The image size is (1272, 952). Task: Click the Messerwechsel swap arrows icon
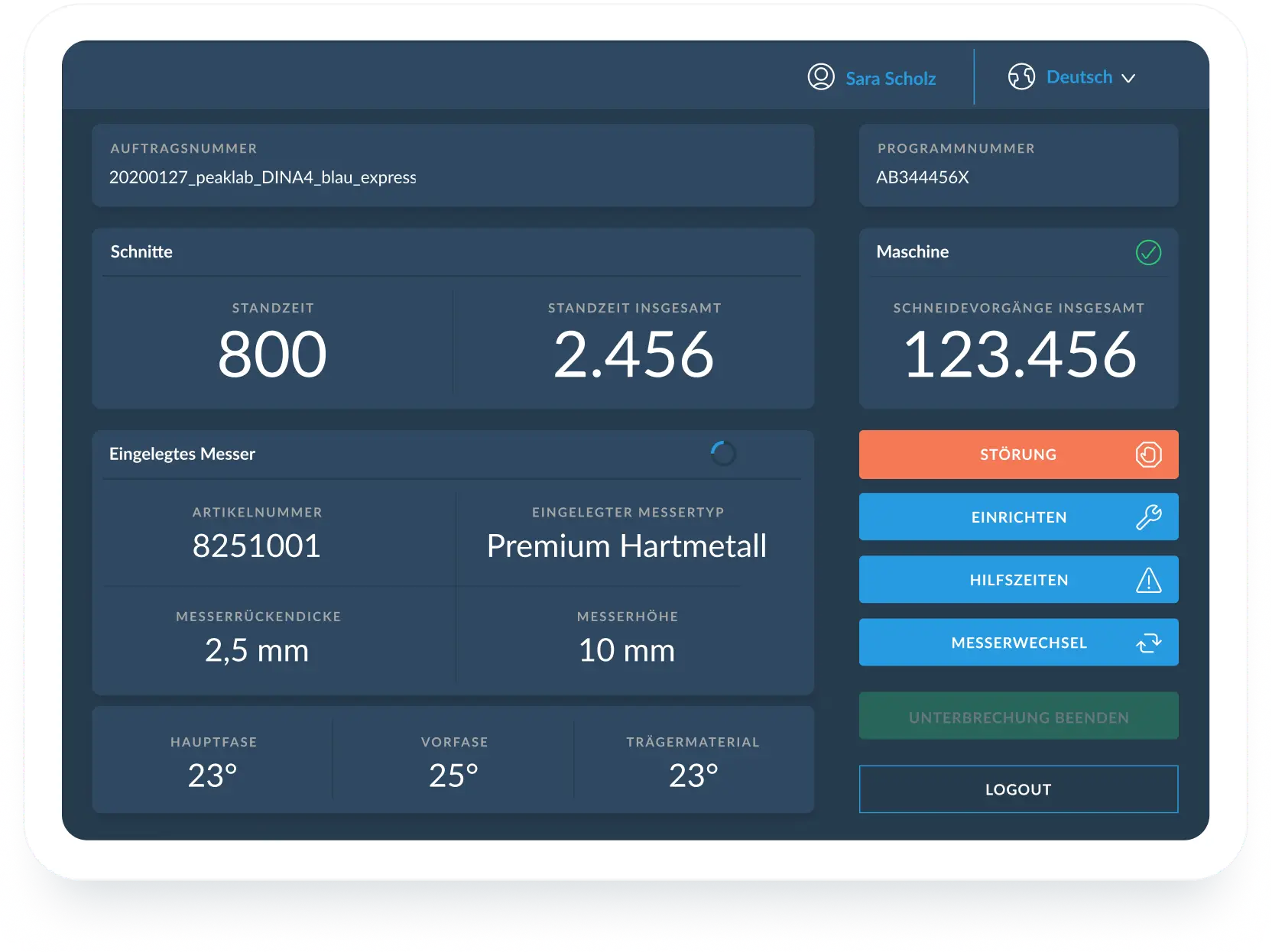(x=1148, y=643)
